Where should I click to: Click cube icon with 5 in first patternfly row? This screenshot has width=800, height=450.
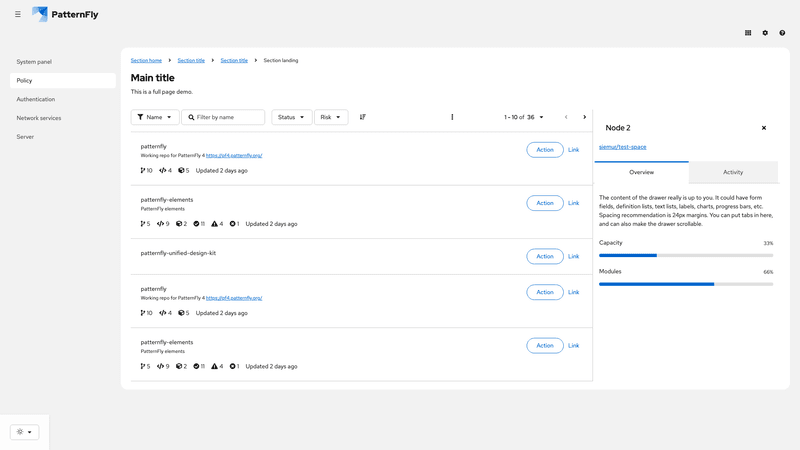[181, 170]
